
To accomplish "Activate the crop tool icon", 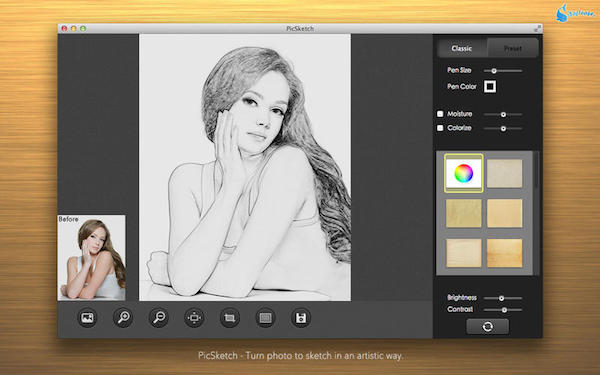I will pos(230,318).
